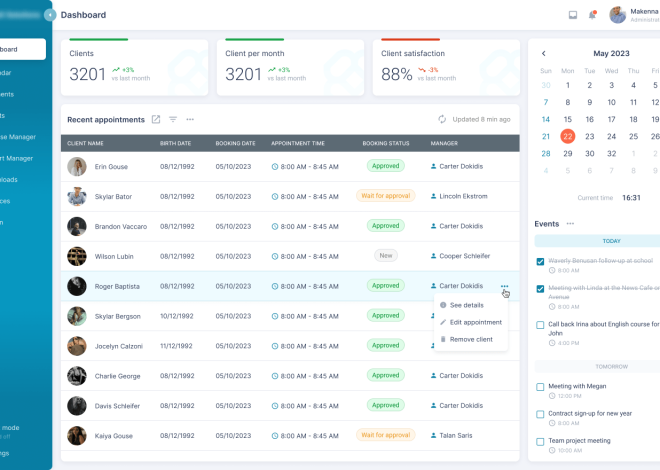Check Team project meeting checkbox
Screen dimensions: 660x470
[540, 442]
